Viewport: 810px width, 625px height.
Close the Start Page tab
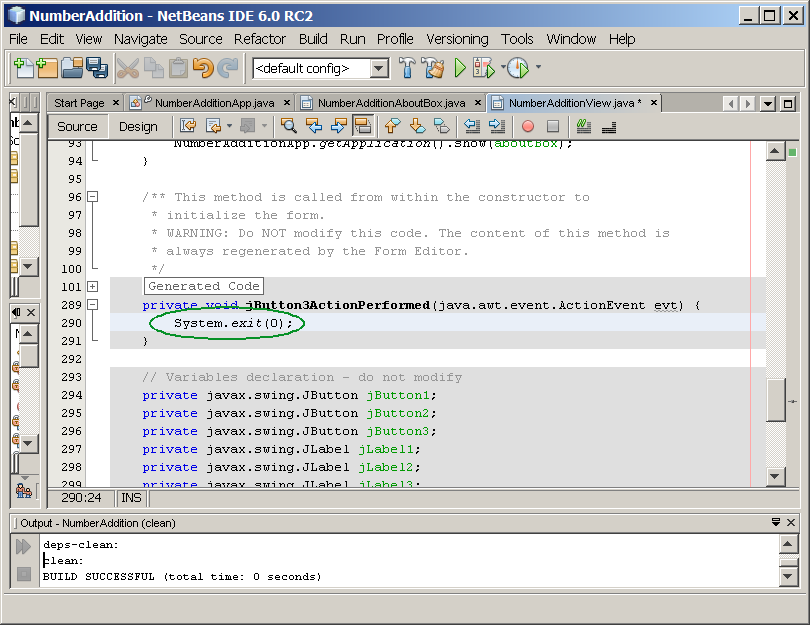click(116, 102)
